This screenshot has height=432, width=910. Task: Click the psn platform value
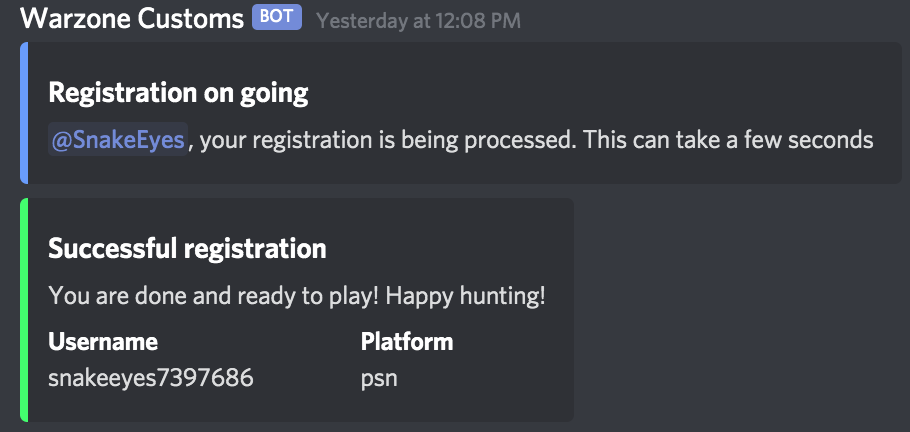[379, 378]
